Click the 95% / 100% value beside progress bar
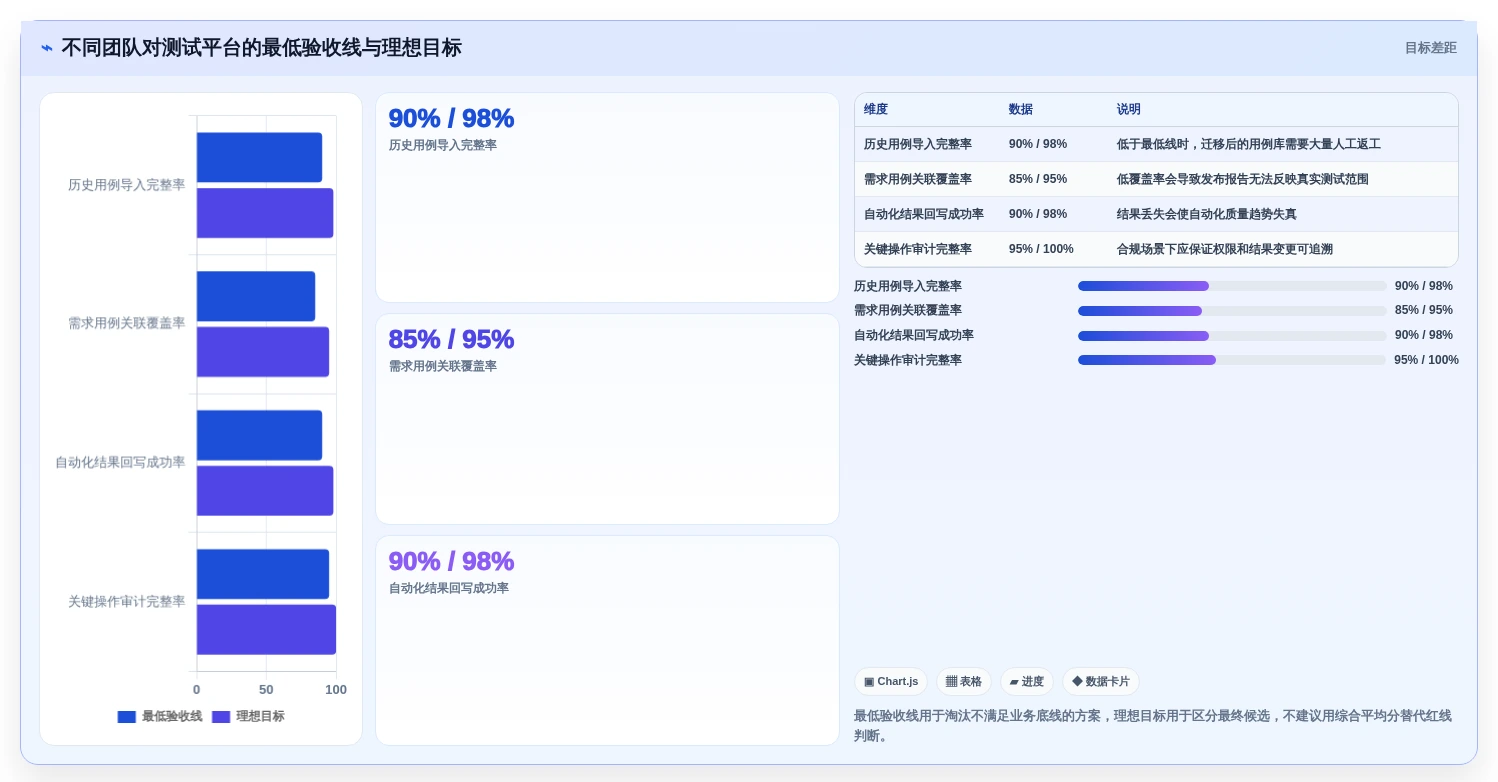This screenshot has width=1498, height=782. [x=1426, y=360]
